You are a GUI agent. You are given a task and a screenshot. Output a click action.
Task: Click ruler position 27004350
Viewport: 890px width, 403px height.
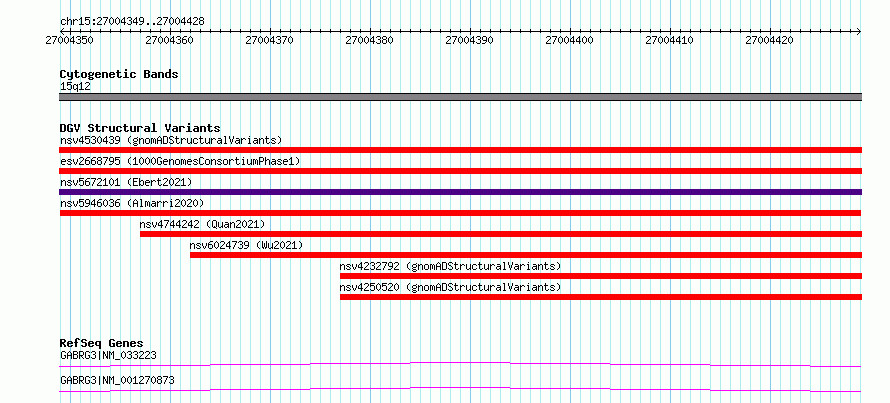coord(69,41)
